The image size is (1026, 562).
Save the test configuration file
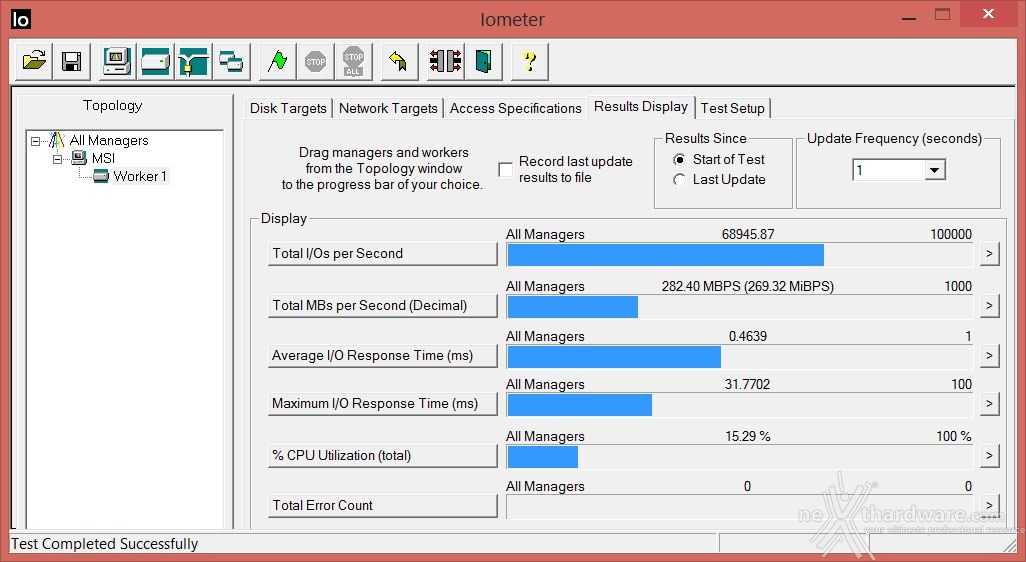71,62
